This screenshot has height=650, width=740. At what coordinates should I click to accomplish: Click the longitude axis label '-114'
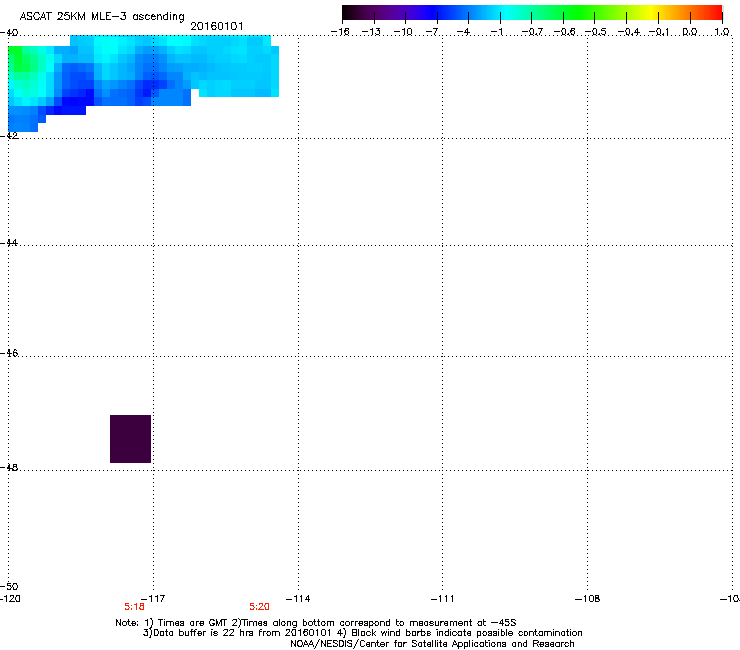(298, 599)
